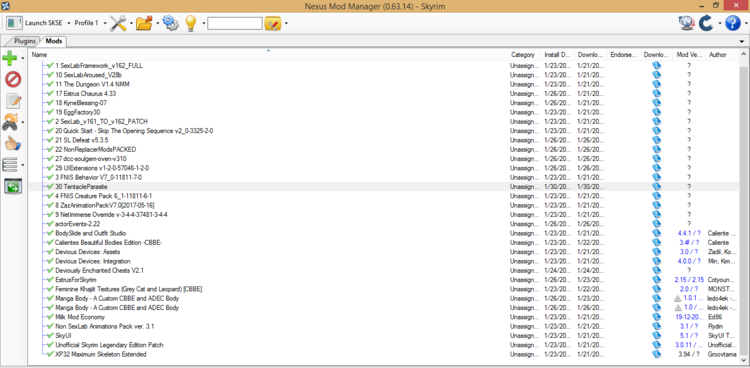Image resolution: width=750 pixels, height=368 pixels.
Task: Toggle checkmark for 3 FNIS Behavior V7_0-11811-7-0
Action: click(x=50, y=177)
